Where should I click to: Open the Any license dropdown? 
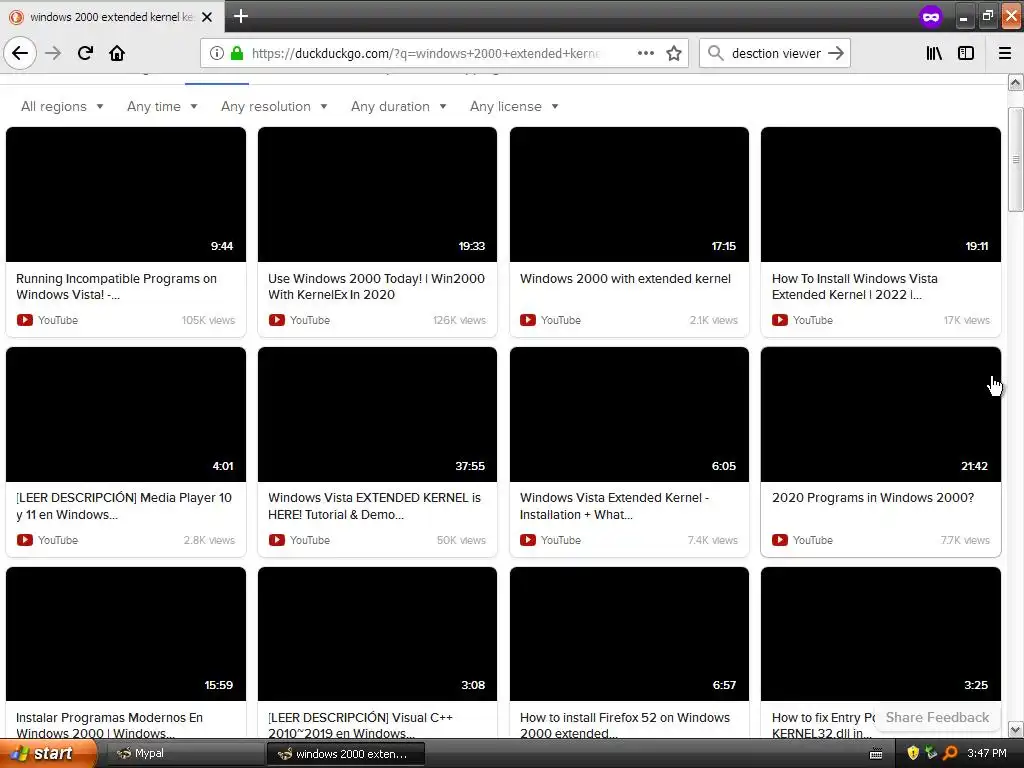pyautogui.click(x=514, y=106)
